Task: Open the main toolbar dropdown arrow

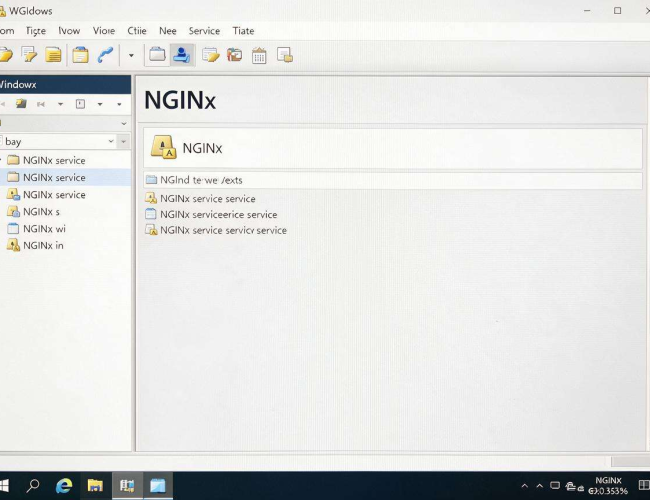Action: (131, 55)
